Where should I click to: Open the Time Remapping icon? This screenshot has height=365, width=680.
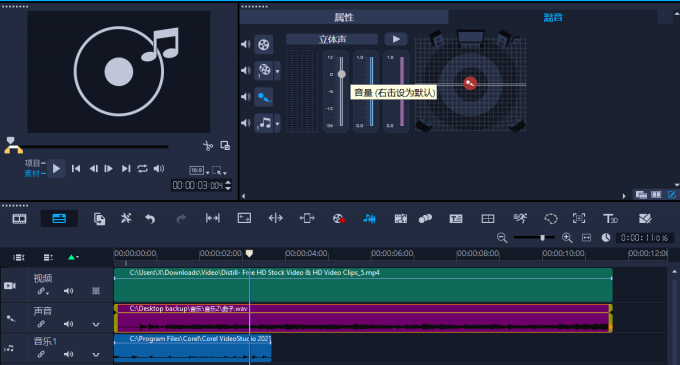pos(520,218)
